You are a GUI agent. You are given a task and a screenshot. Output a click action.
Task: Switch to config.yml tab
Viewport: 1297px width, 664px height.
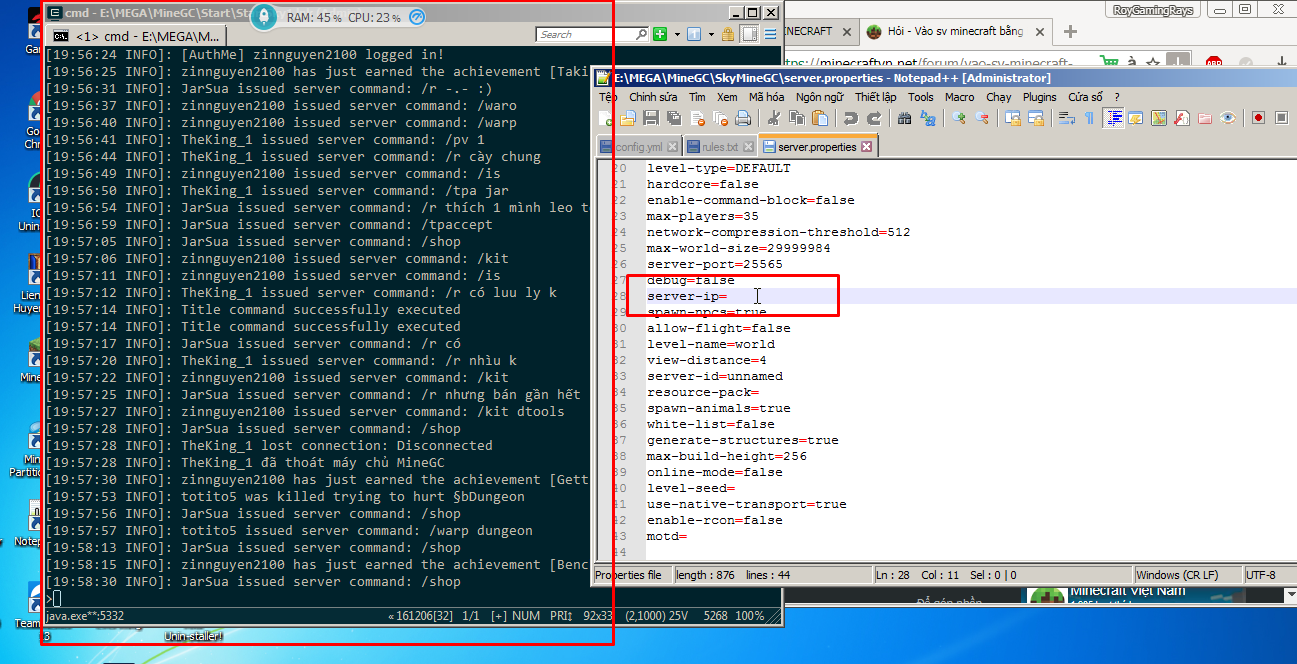tap(639, 146)
